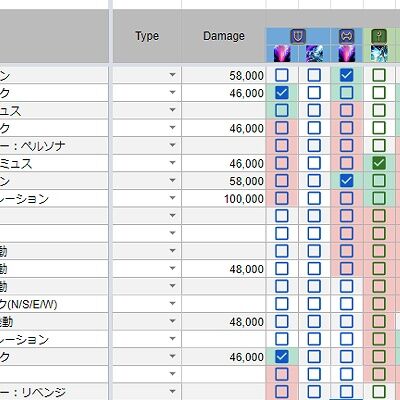This screenshot has height=400, width=400.
Task: Check the Paladin pink-skill box in ペルソナ row
Action: pyautogui.click(x=282, y=145)
